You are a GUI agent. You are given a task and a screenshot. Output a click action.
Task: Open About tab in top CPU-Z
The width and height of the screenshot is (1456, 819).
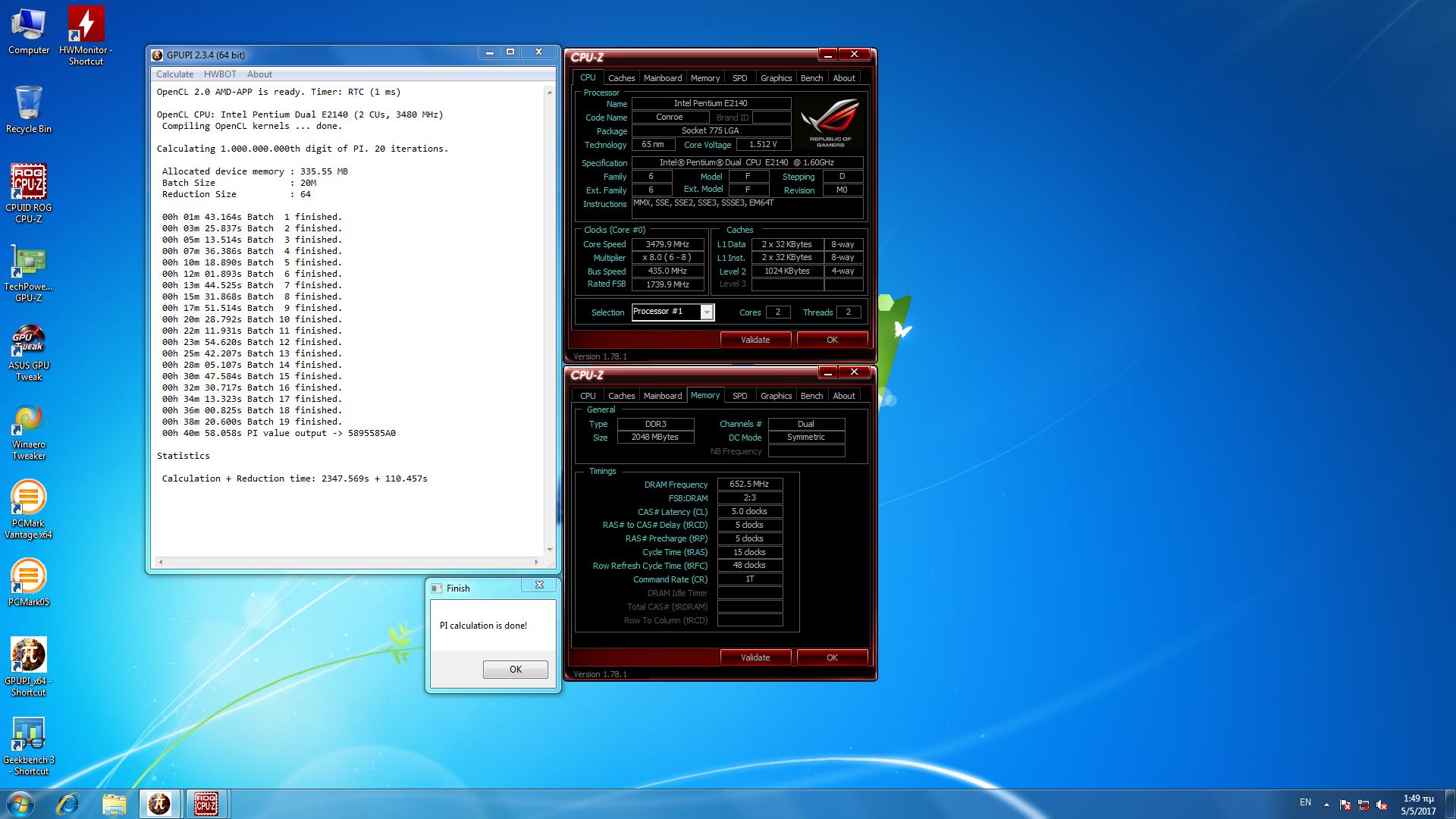(x=844, y=78)
